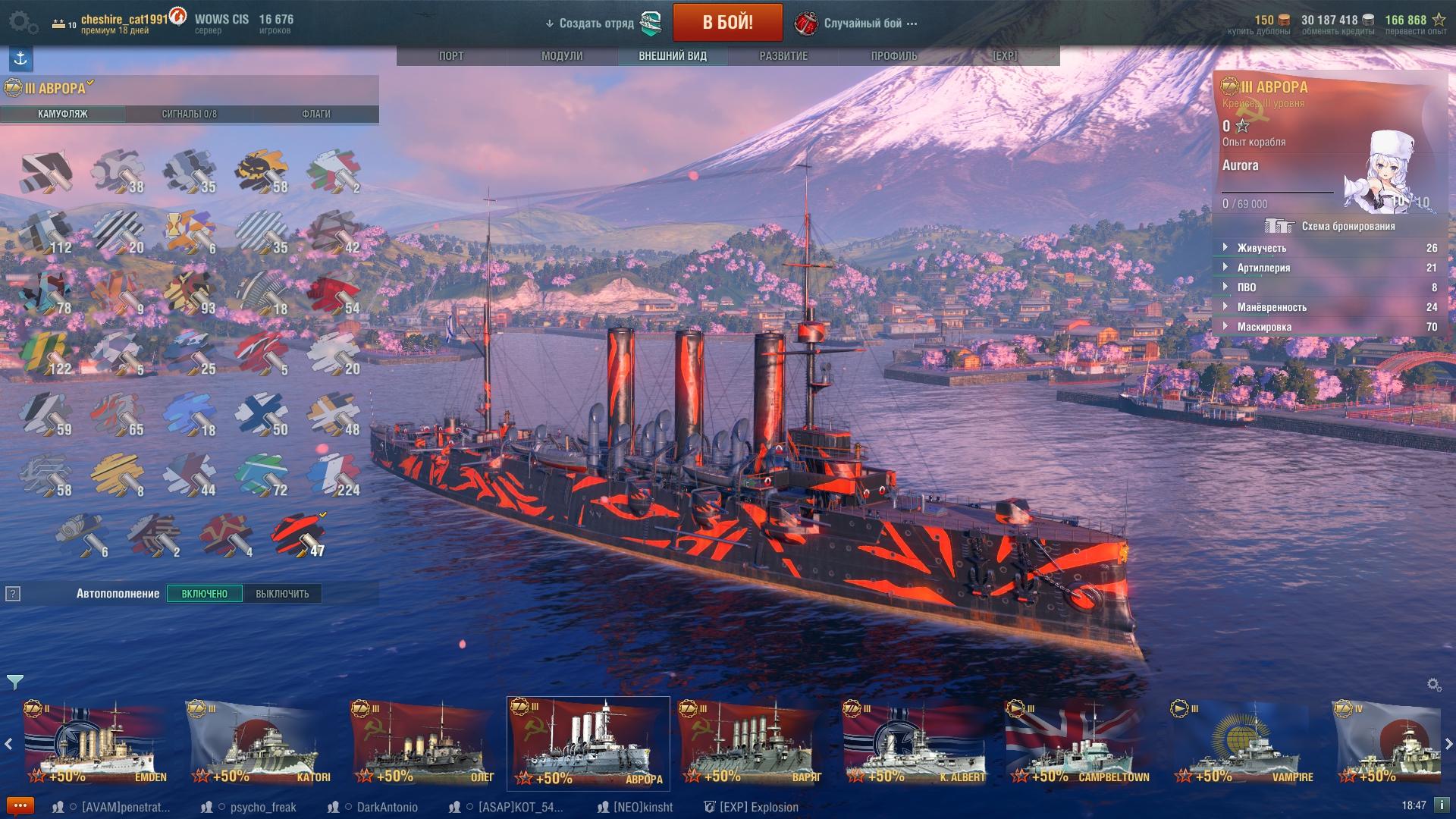
Task: Click the carousel settings gear icon
Action: (1434, 685)
